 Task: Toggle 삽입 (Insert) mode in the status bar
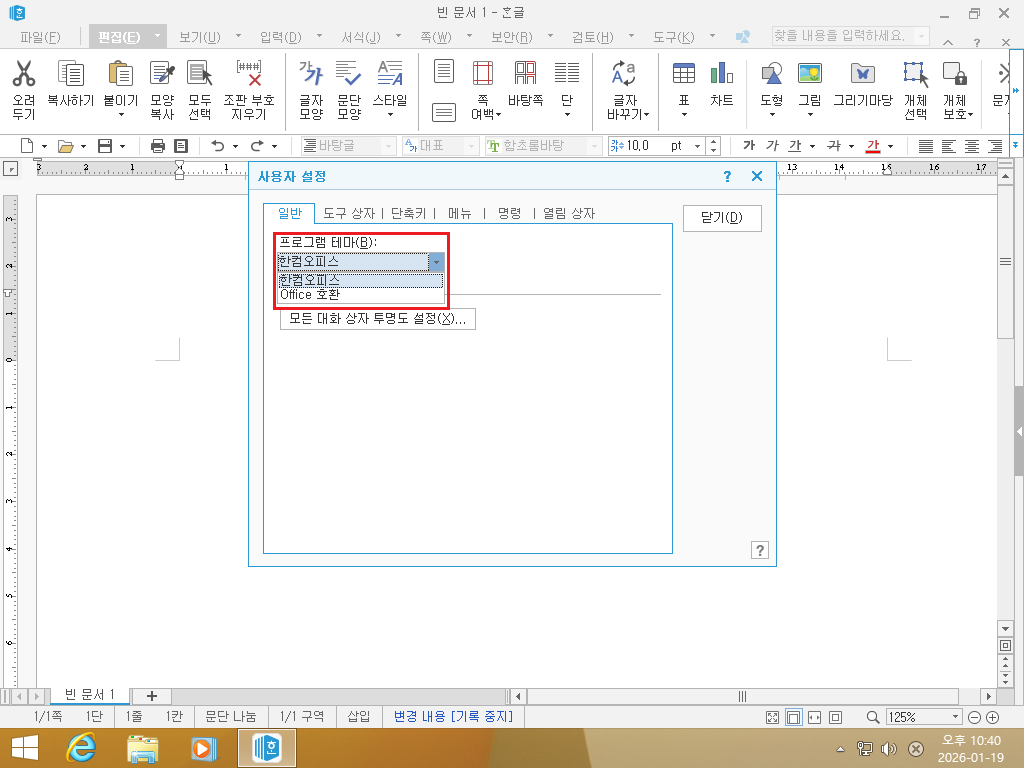(x=358, y=717)
